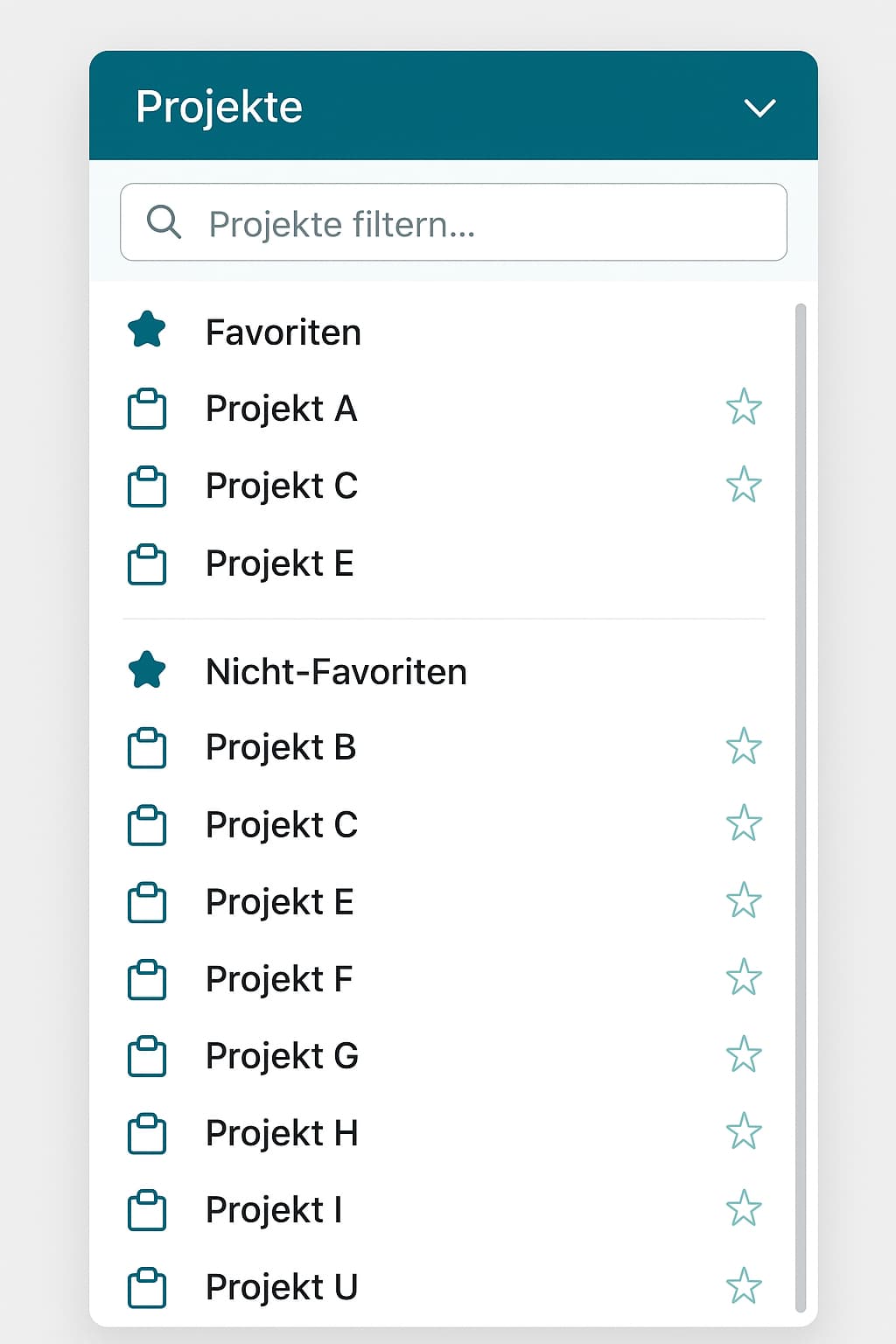Select the Favoriten section header label
896x1344 pixels.
click(283, 332)
